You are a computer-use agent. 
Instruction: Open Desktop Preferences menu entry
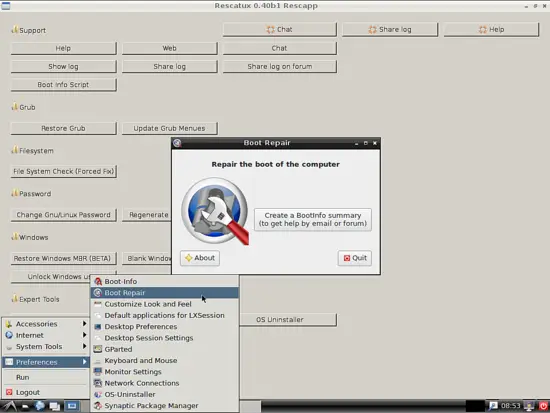coord(165,327)
